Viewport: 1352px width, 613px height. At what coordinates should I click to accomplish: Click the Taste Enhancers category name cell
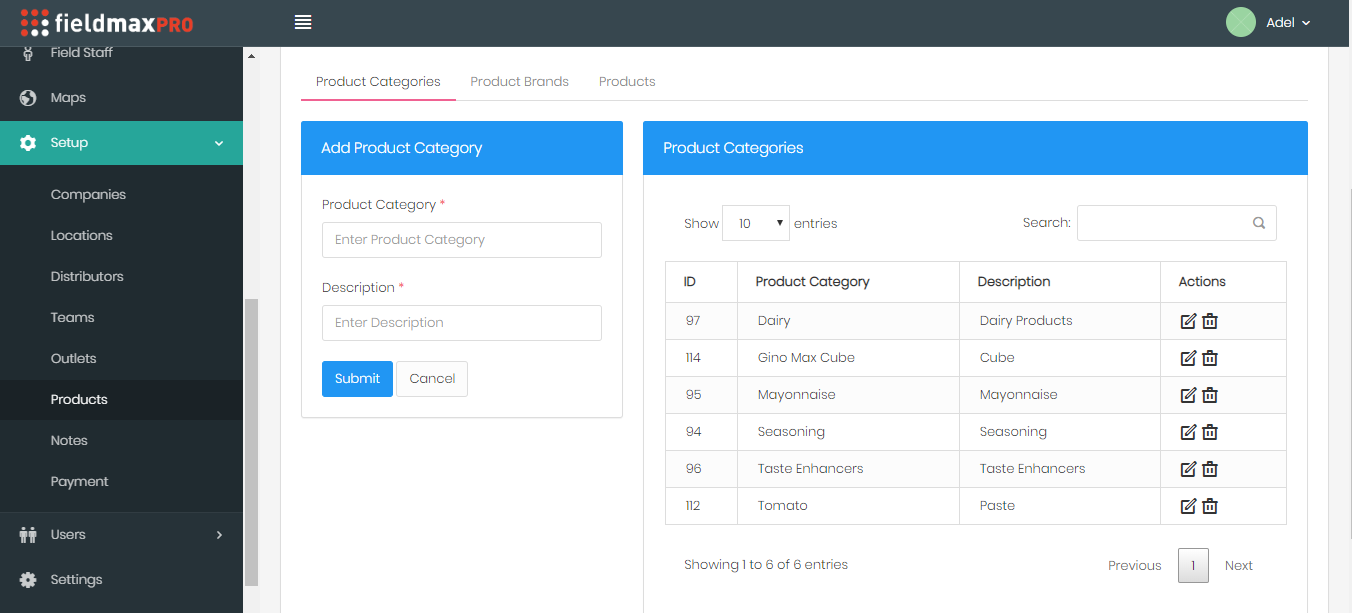pos(848,469)
